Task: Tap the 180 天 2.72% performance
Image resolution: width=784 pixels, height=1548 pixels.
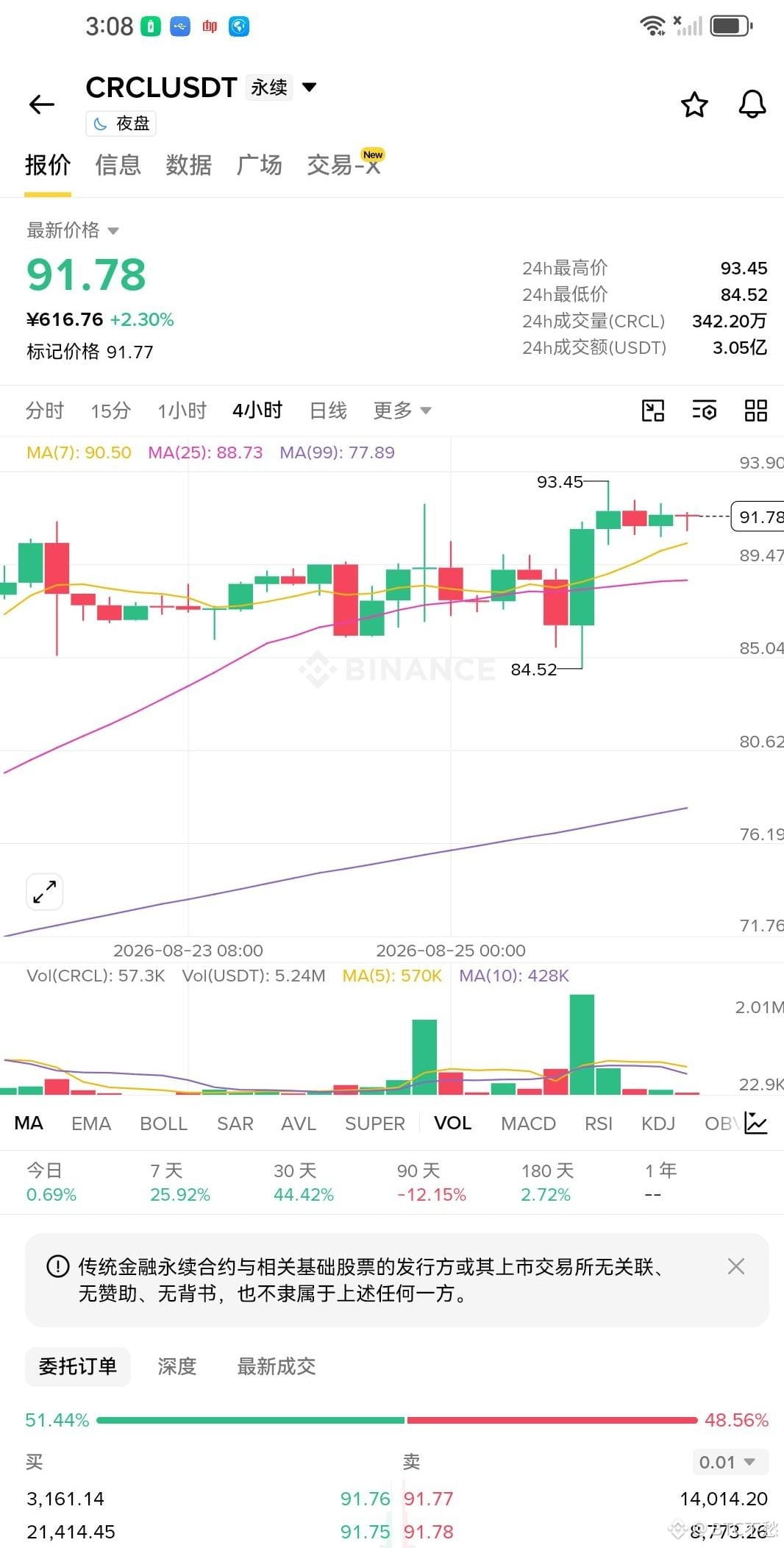Action: pos(547,1182)
